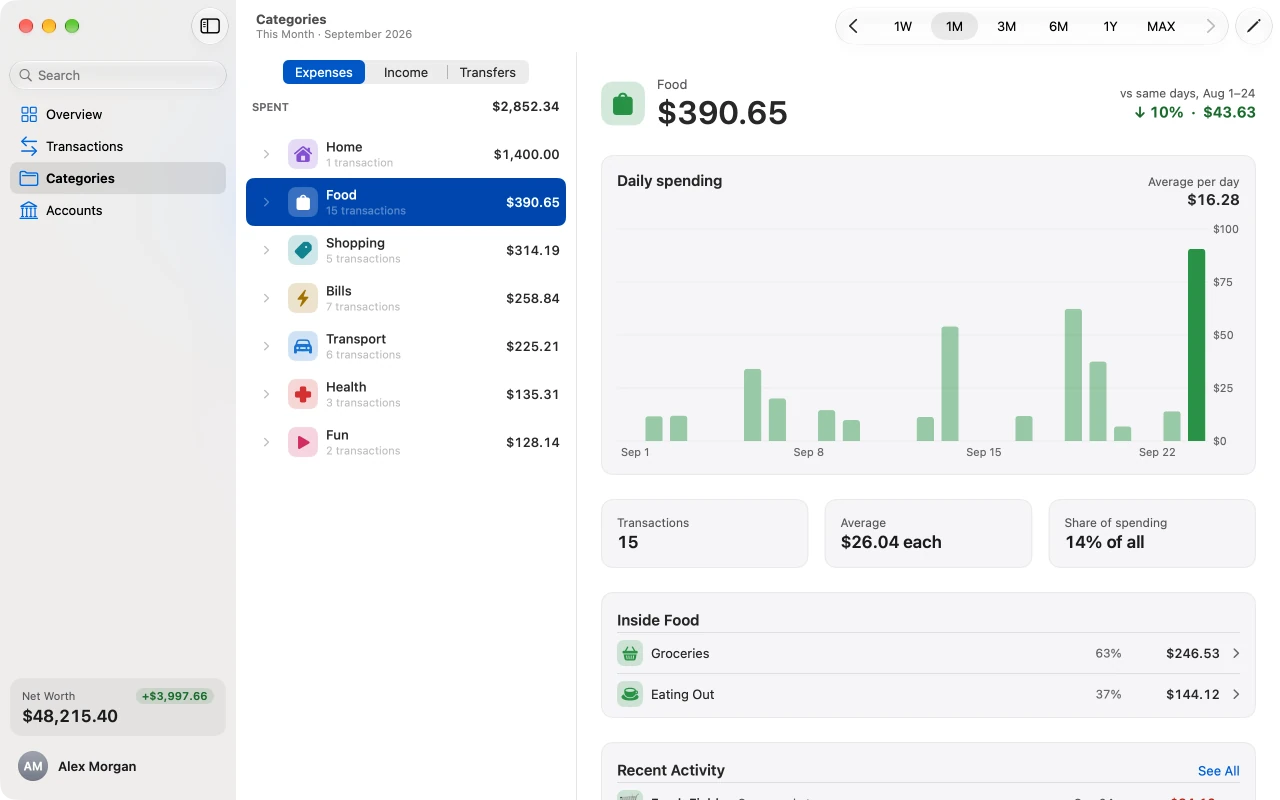Click the Alex Morgan profile name
Viewport: 1280px width, 800px height.
point(97,766)
